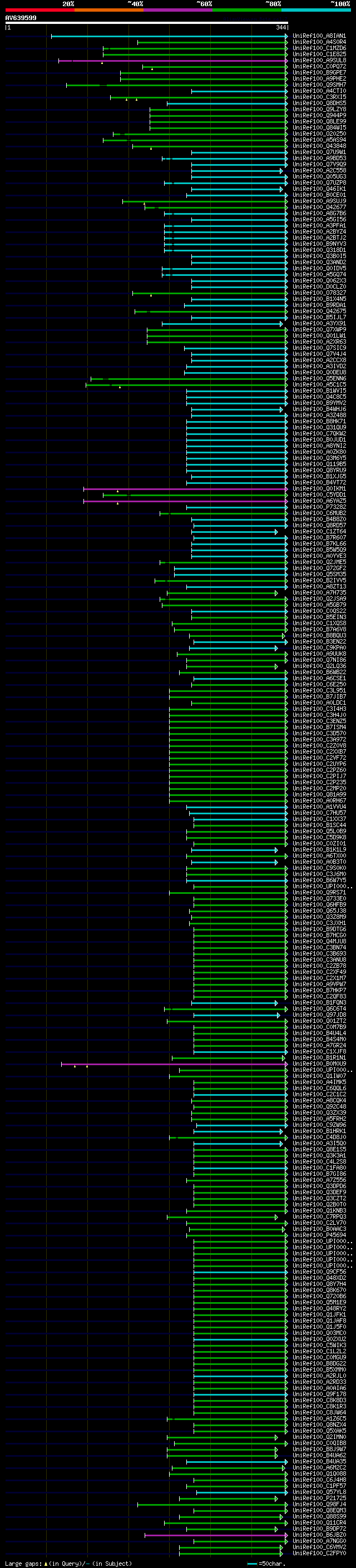Viewport: 356px width, 1568px height.
Task: Click the red 20% identity color segment
Action: click(x=39, y=10)
